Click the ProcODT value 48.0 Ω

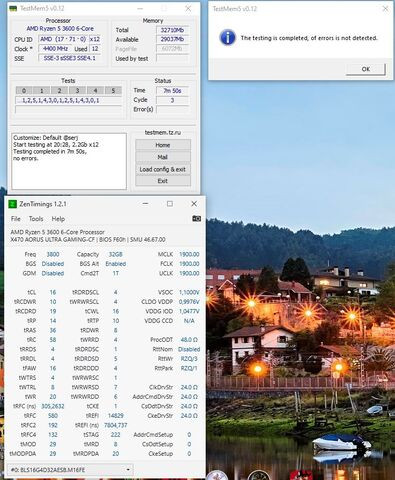tap(189, 340)
